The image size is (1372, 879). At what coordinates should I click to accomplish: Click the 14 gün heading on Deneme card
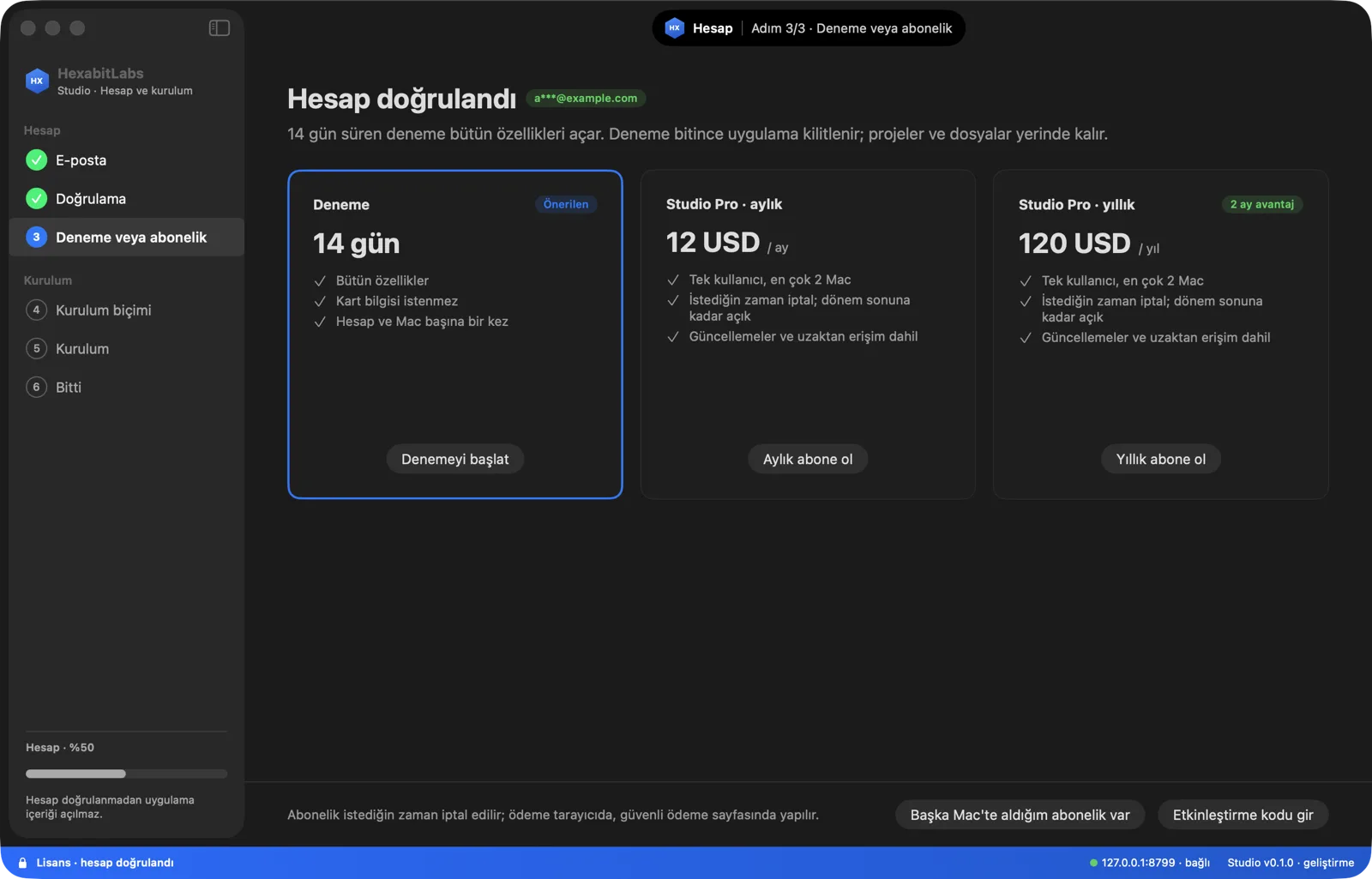pos(357,244)
